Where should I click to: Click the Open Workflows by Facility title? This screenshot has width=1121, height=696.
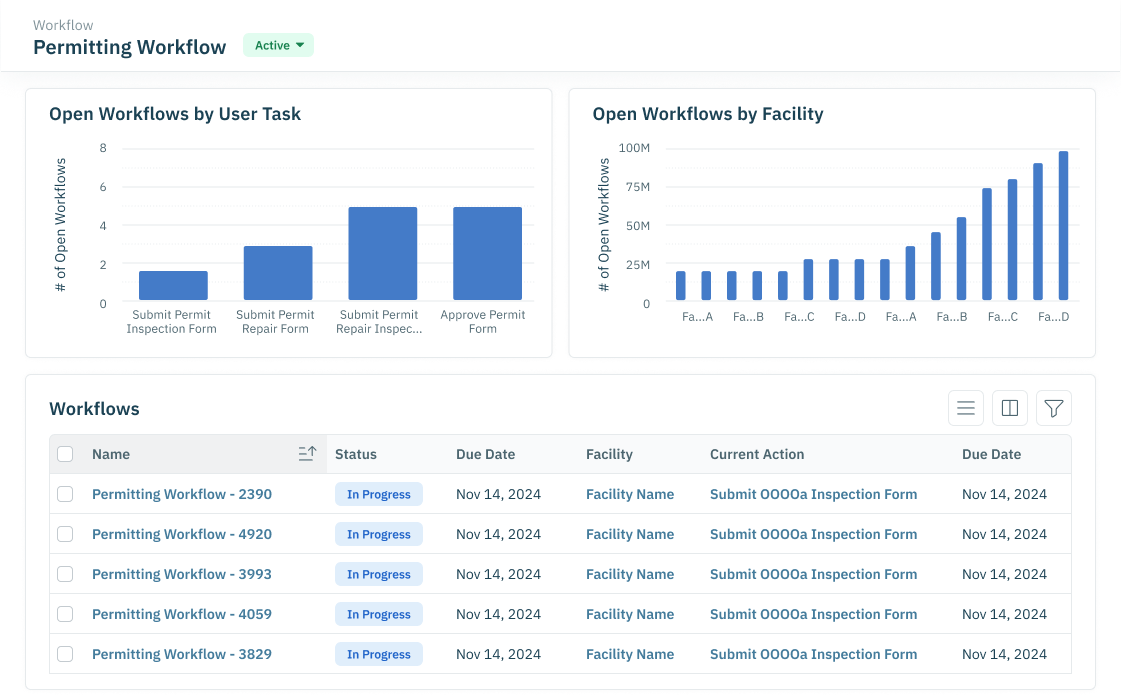click(x=708, y=114)
